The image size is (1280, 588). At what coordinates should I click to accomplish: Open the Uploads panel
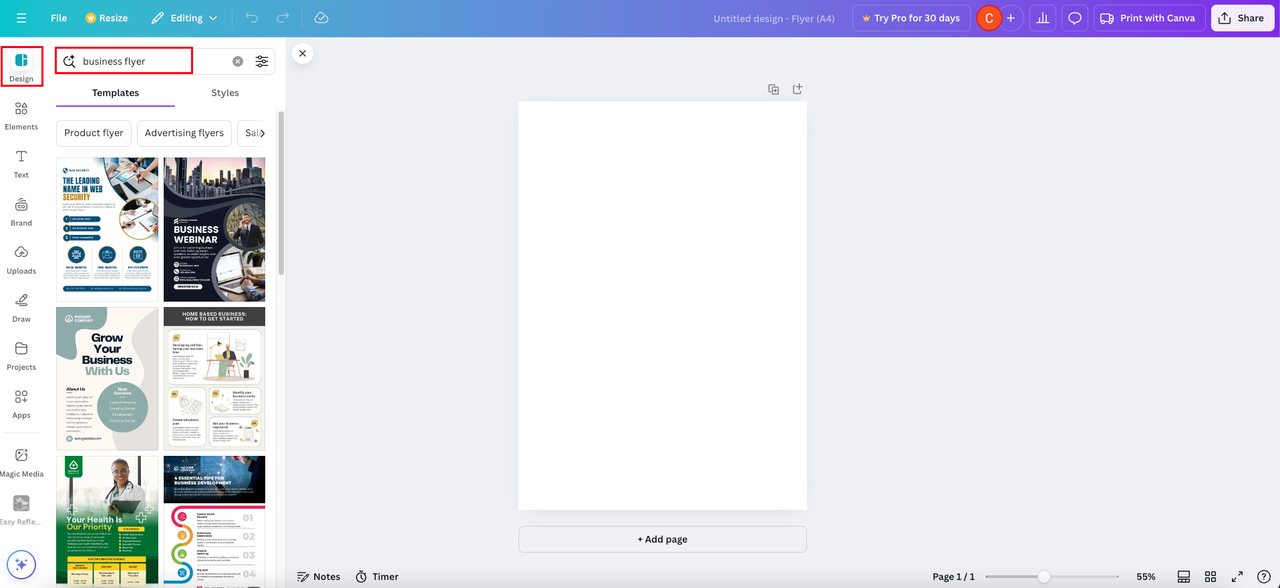[x=21, y=259]
